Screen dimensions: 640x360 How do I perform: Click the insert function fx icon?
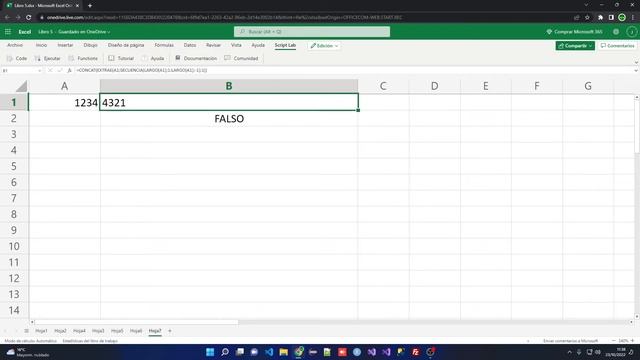tap(69, 71)
